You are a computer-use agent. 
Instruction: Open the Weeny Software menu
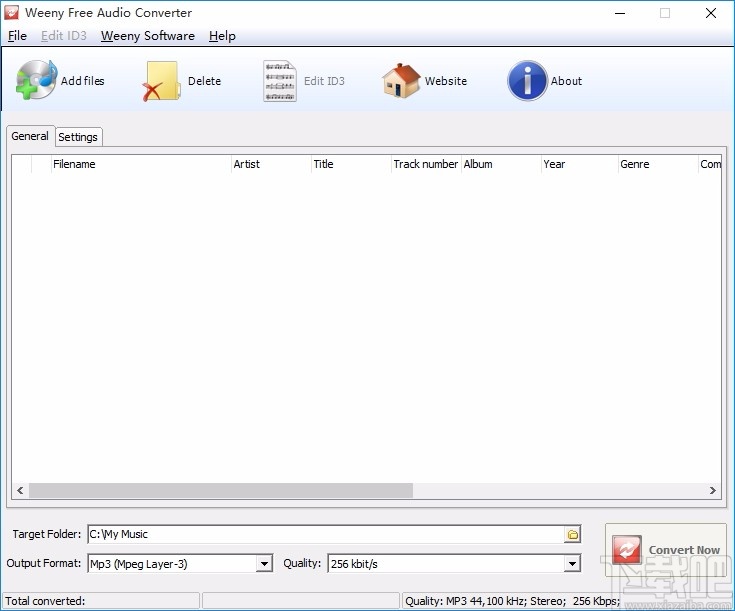pyautogui.click(x=148, y=36)
